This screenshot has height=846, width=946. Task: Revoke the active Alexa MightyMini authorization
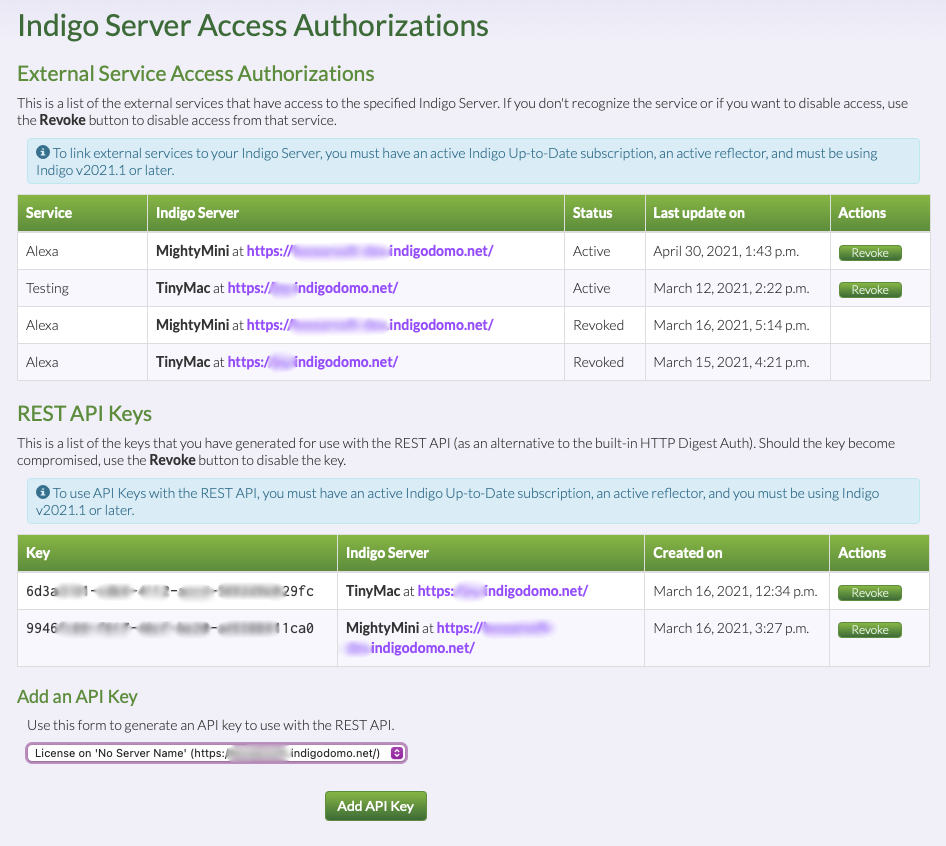coord(870,253)
